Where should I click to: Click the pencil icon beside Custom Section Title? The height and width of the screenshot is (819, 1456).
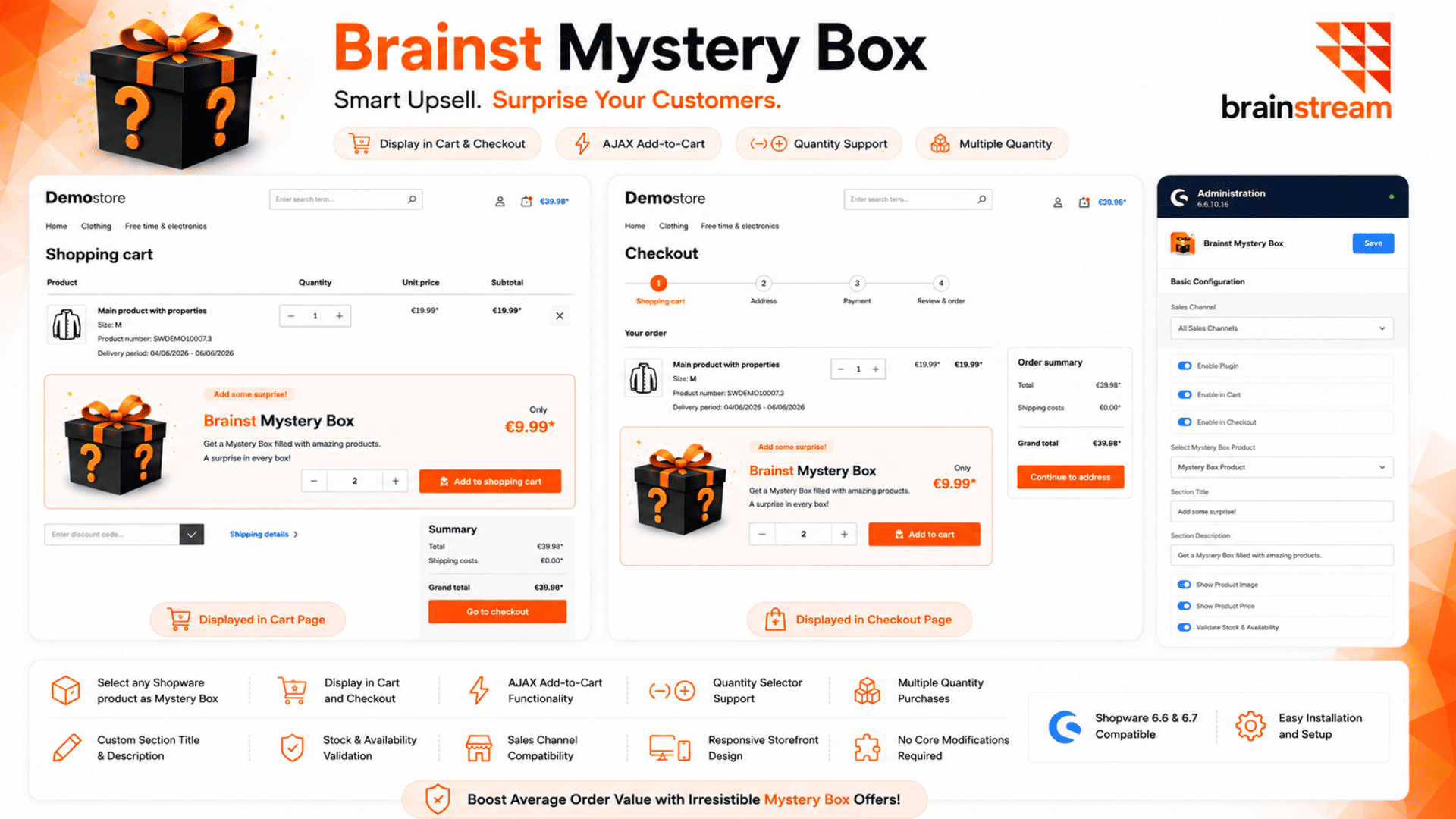point(67,747)
